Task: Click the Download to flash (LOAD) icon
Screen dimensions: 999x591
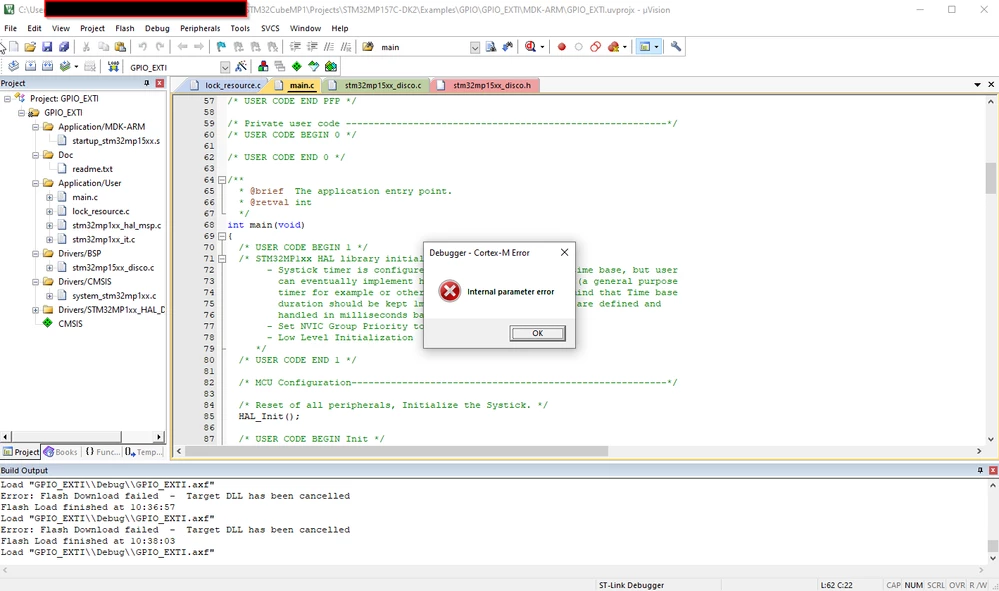Action: tap(113, 66)
